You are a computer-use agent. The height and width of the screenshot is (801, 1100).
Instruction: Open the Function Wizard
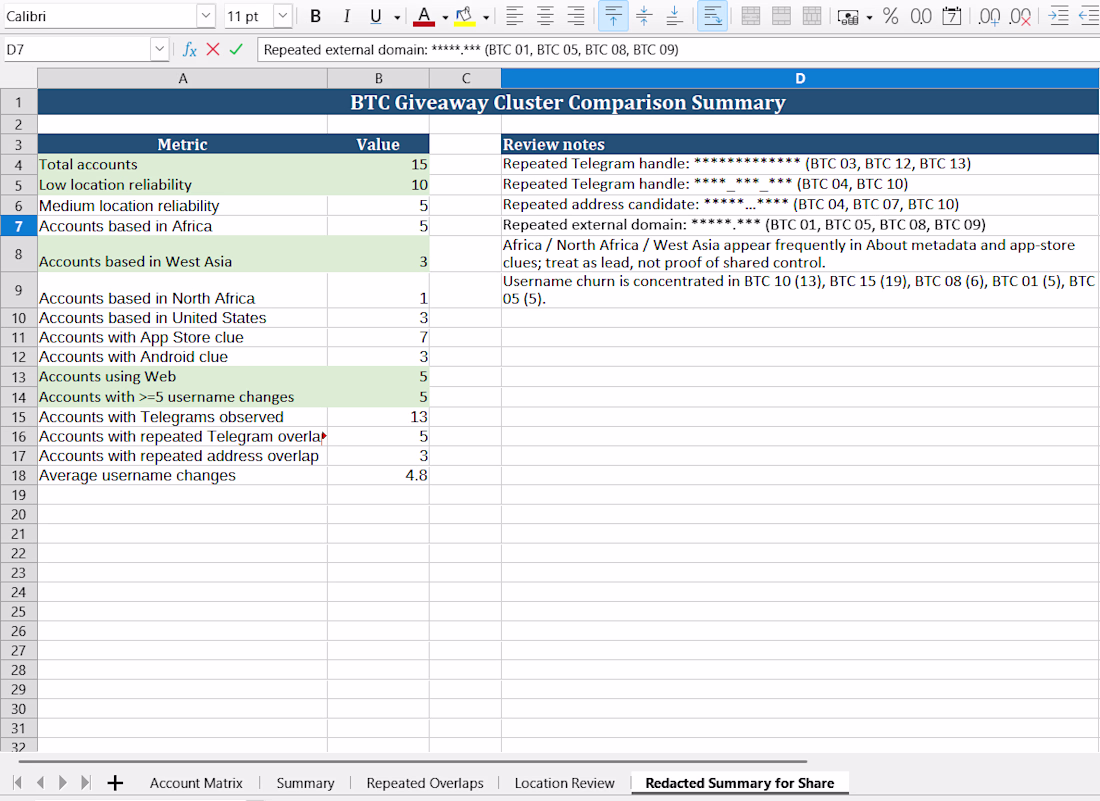tap(189, 50)
